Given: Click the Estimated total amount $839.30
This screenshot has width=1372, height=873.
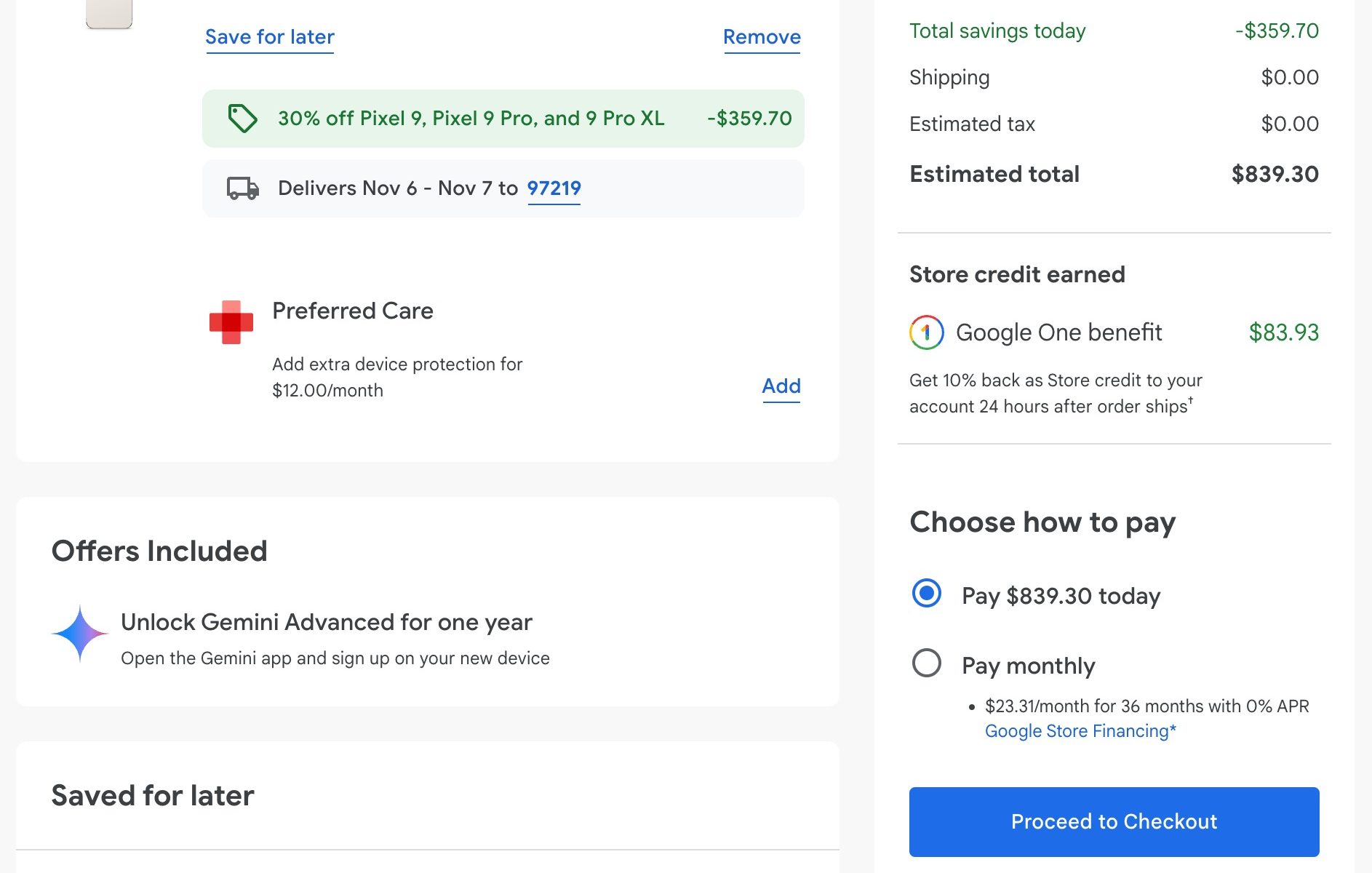Looking at the screenshot, I should [1275, 175].
